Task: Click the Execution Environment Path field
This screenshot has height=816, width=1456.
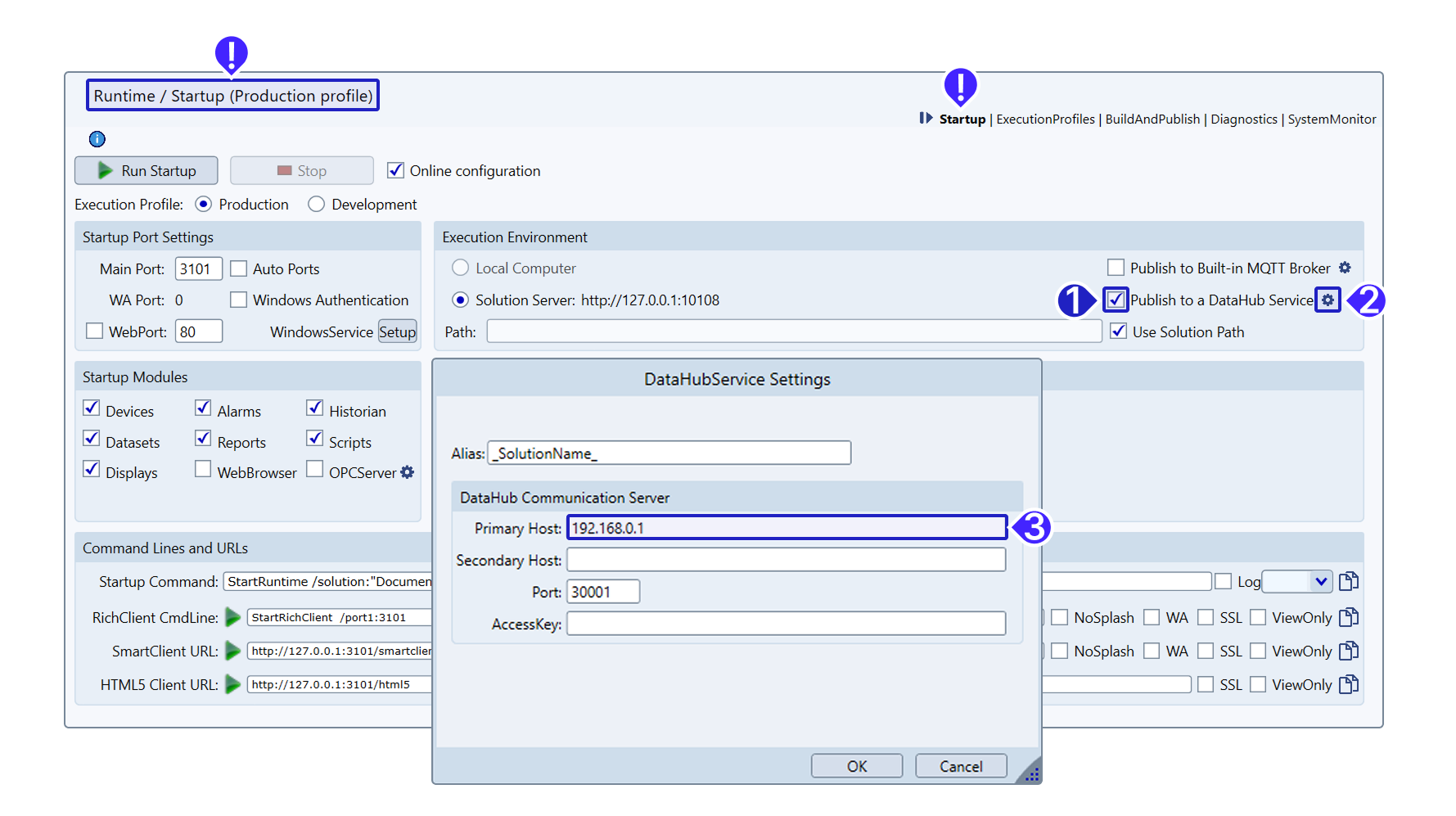Action: coord(794,331)
